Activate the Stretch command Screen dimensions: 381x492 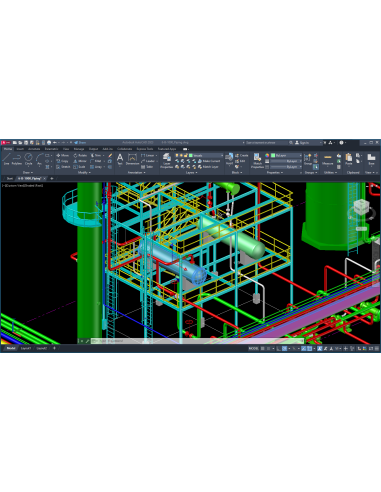pyautogui.click(x=63, y=167)
